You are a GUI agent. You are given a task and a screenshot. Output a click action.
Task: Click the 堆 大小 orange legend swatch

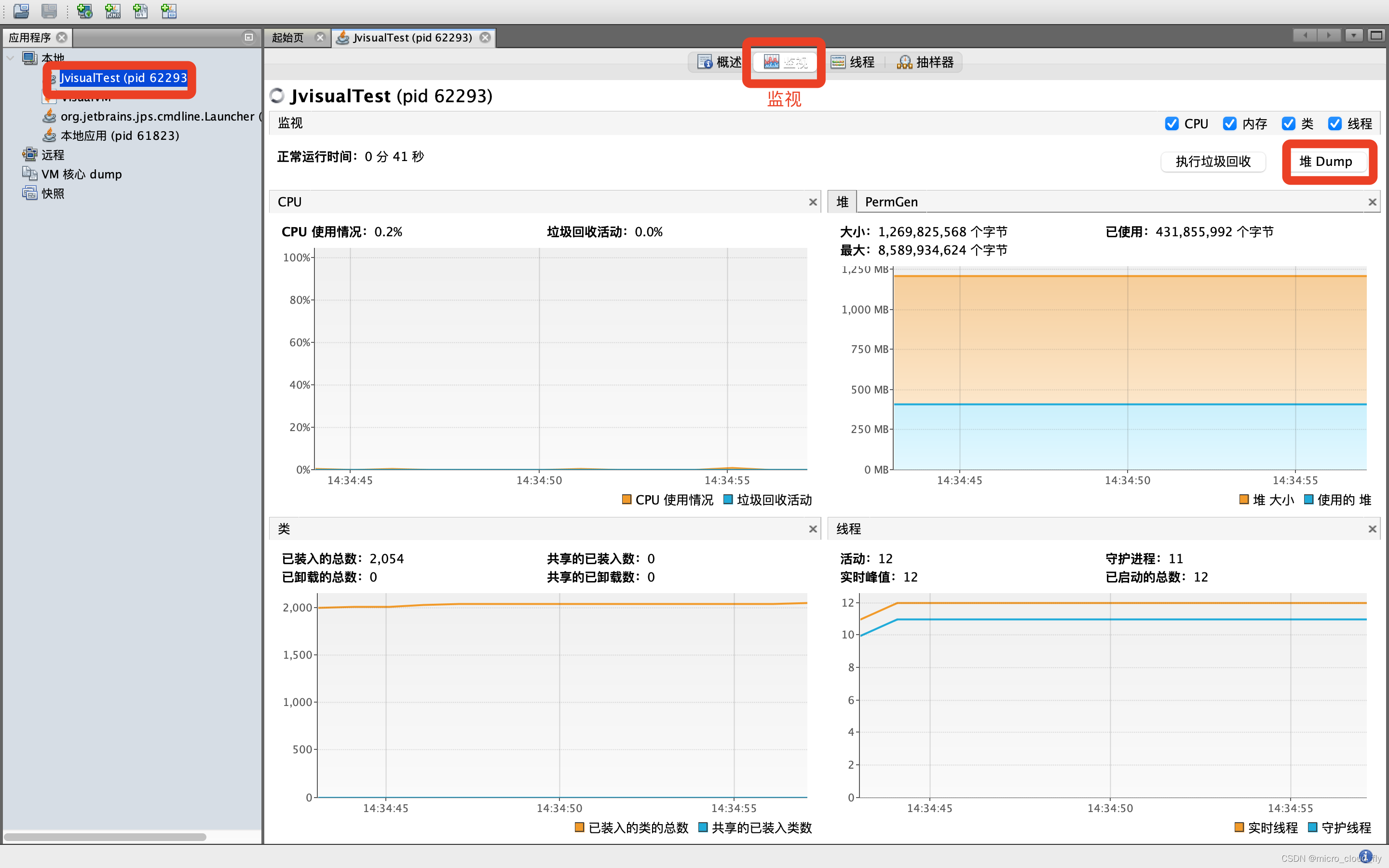1244,499
